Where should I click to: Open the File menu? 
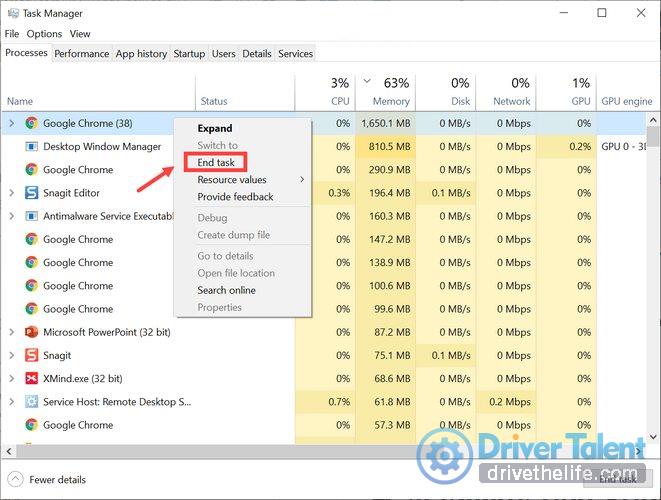(x=12, y=34)
